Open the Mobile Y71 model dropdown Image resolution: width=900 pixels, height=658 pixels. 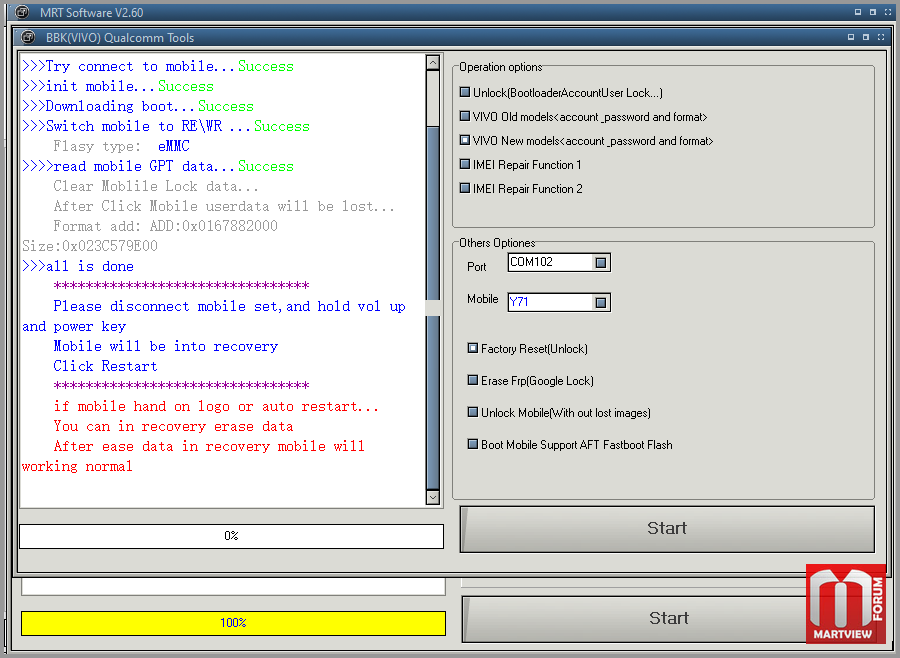tap(600, 303)
